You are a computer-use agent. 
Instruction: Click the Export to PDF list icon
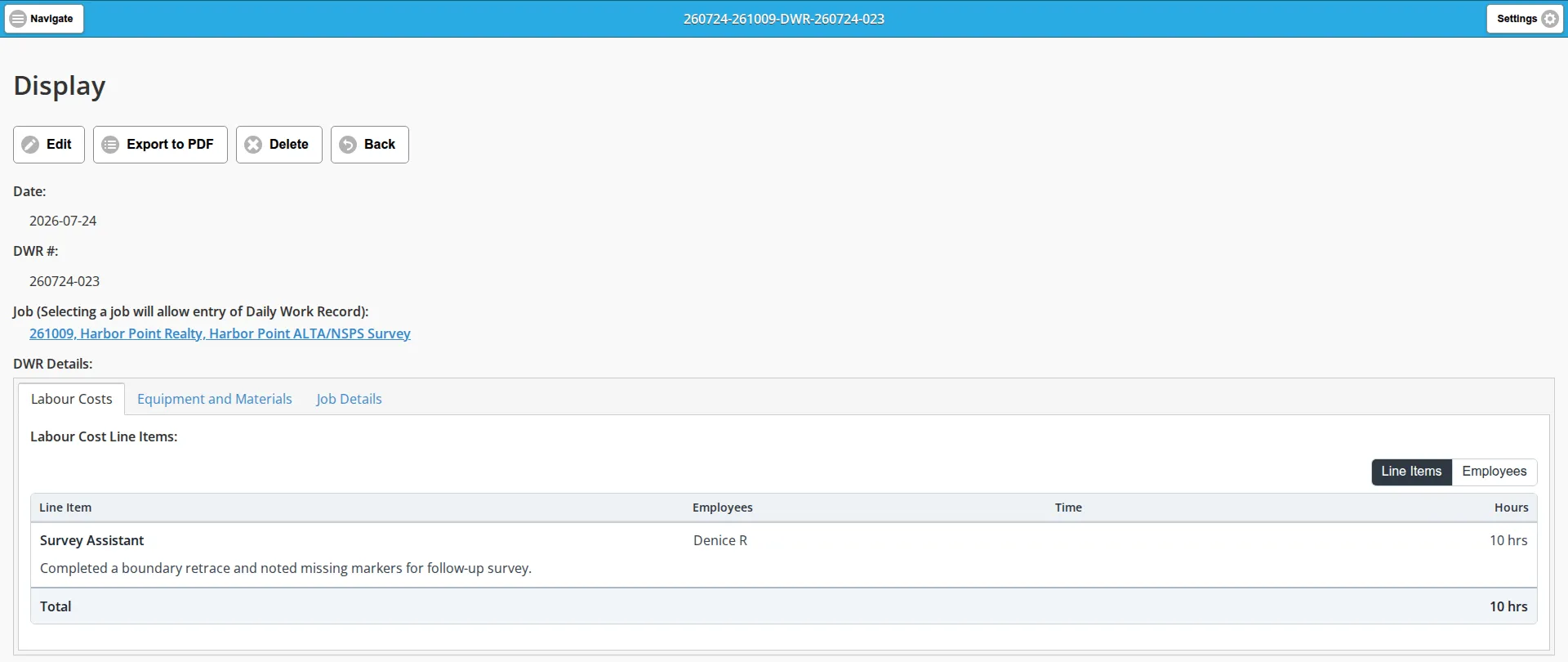(x=110, y=145)
